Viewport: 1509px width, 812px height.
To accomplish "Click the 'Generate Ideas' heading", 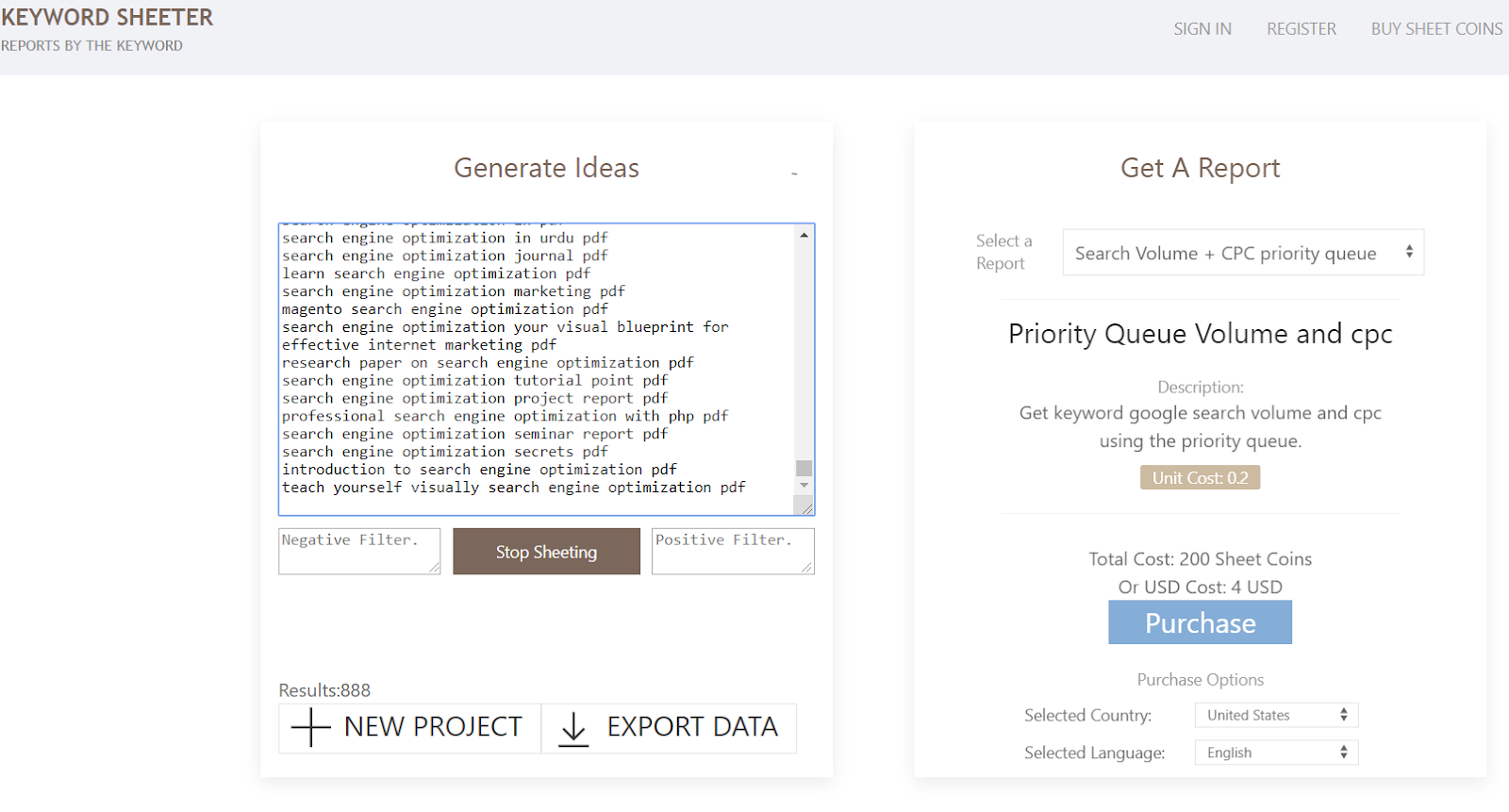I will pos(546,168).
